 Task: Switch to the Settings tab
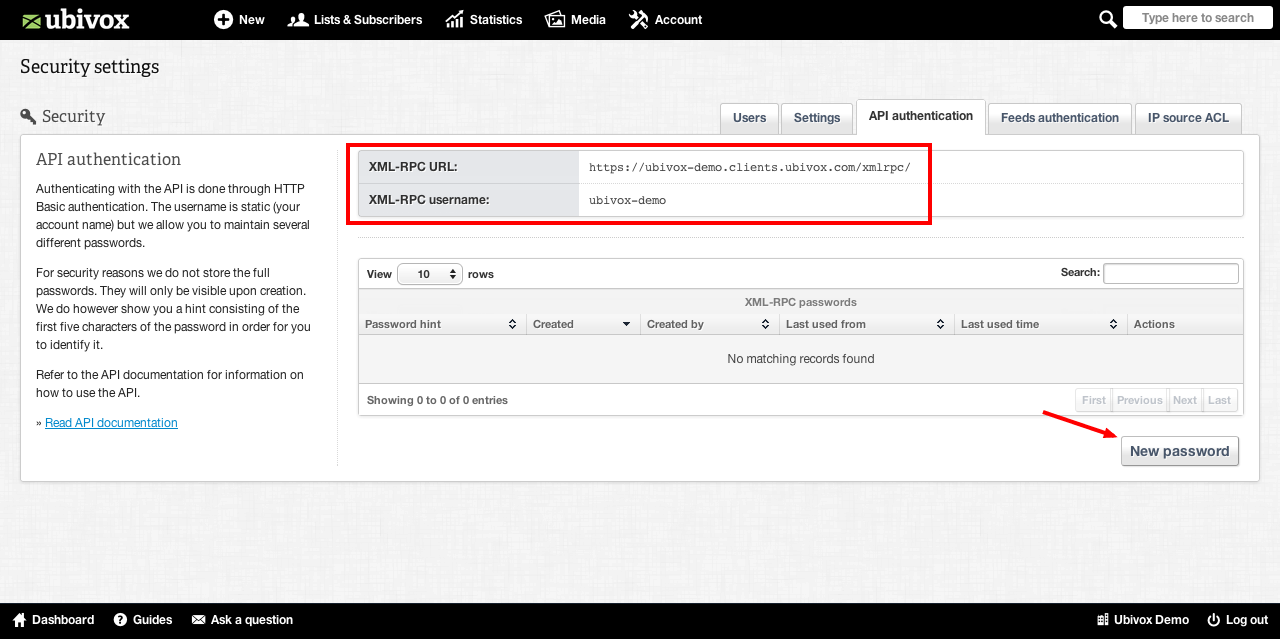click(817, 118)
